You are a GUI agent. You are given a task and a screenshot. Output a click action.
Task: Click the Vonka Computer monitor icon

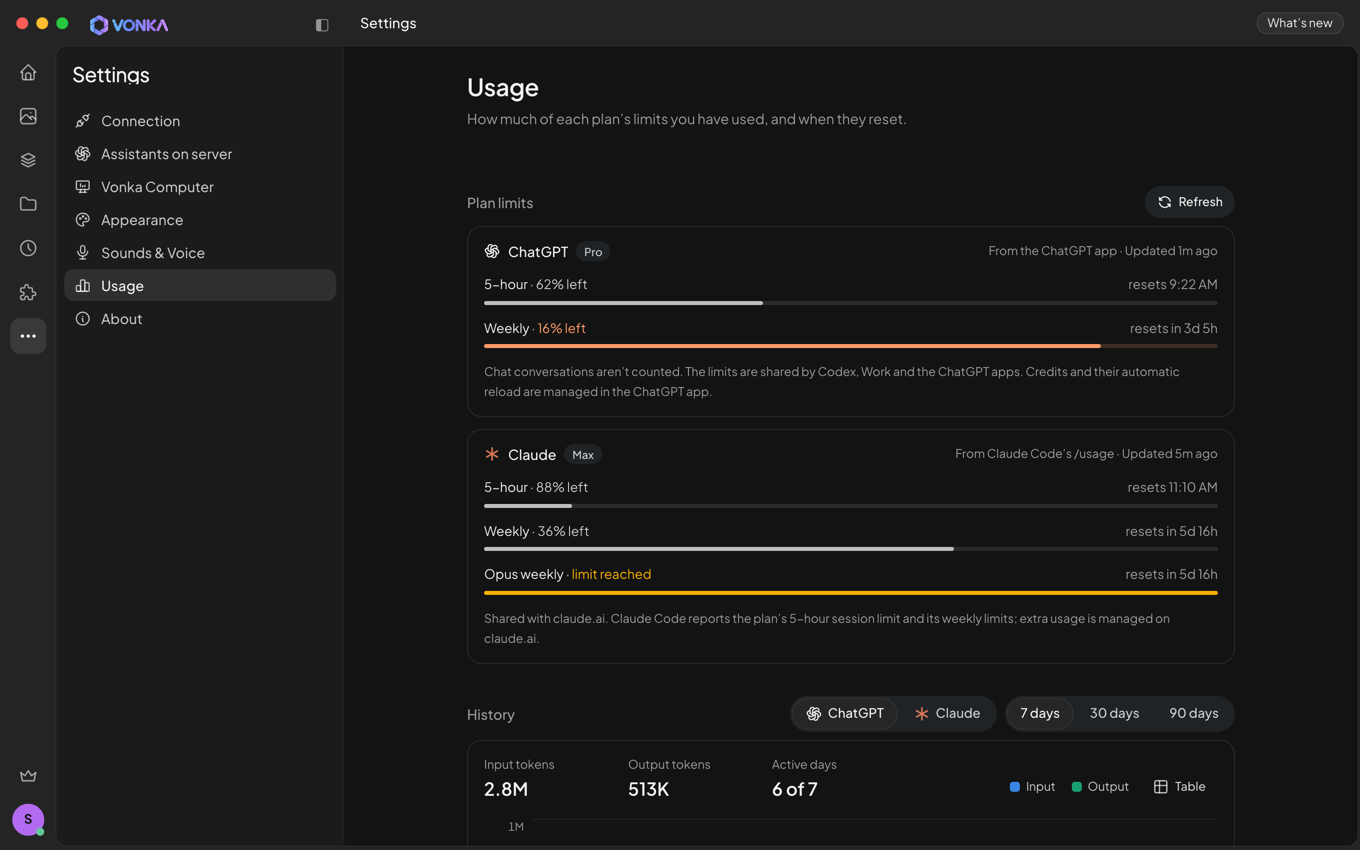pyautogui.click(x=83, y=187)
